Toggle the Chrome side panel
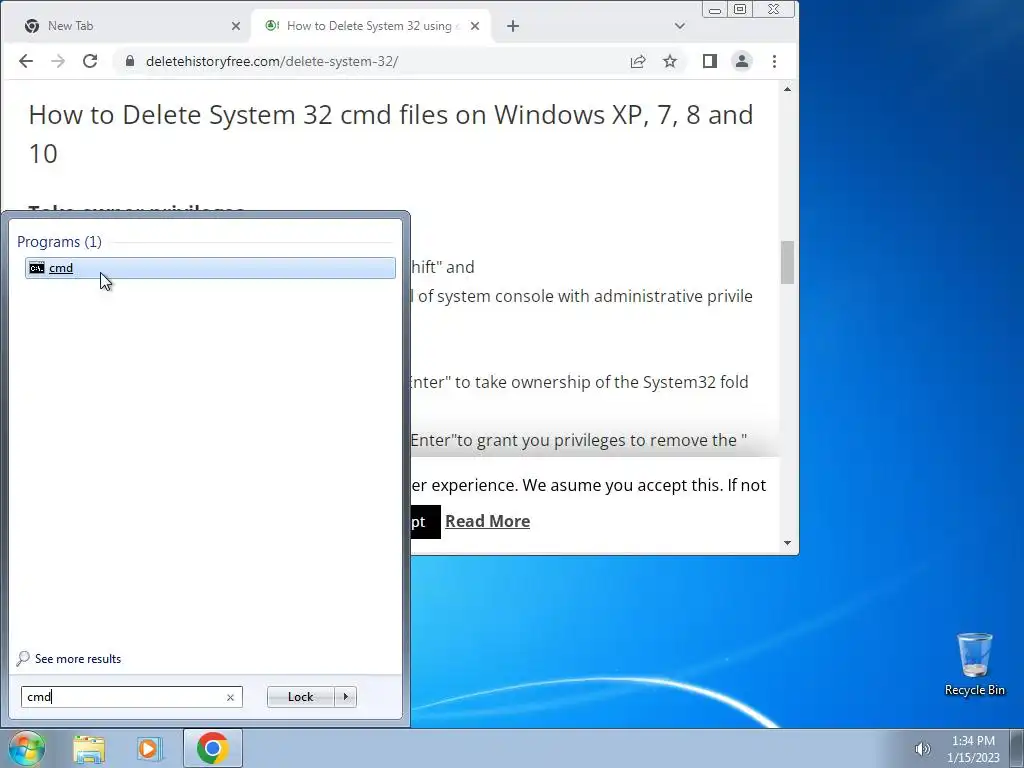The image size is (1024, 768). pos(710,61)
